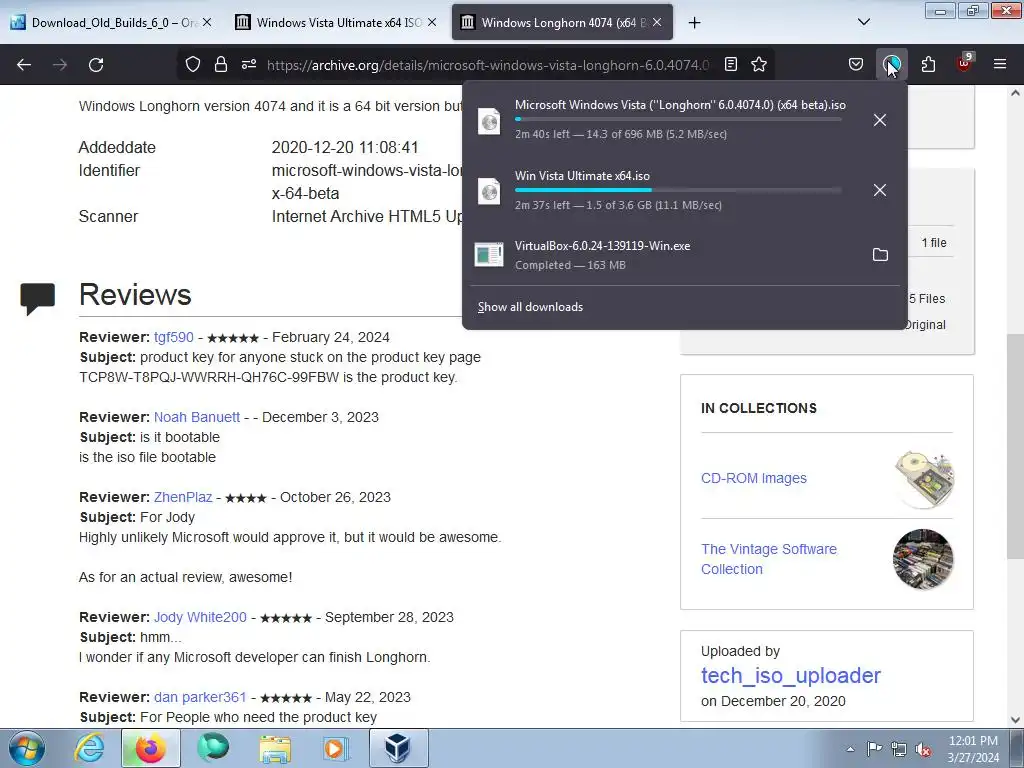The width and height of the screenshot is (1024, 768).
Task: Cancel the Longhorn 6.0.4074.0 ISO download
Action: pyautogui.click(x=880, y=120)
